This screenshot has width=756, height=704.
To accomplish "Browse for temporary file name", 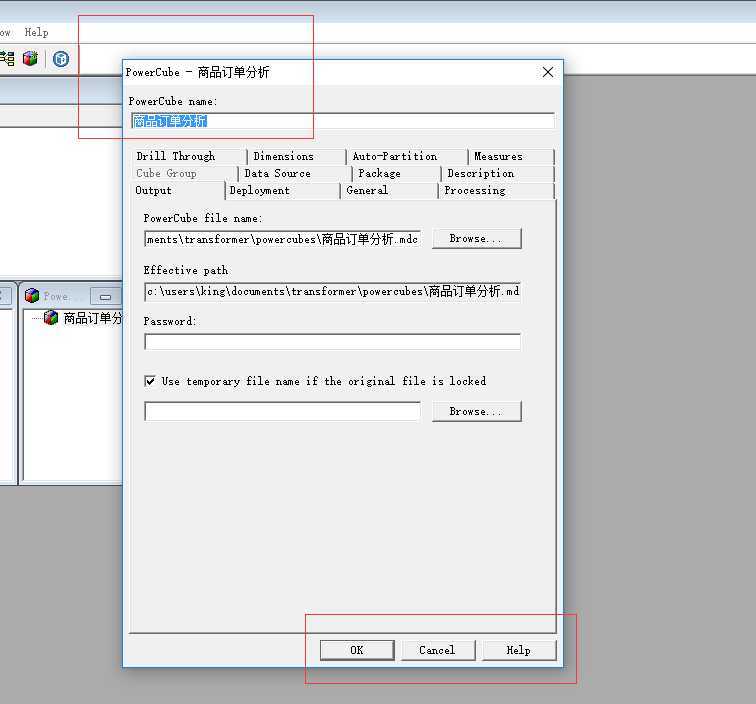I will 476,411.
